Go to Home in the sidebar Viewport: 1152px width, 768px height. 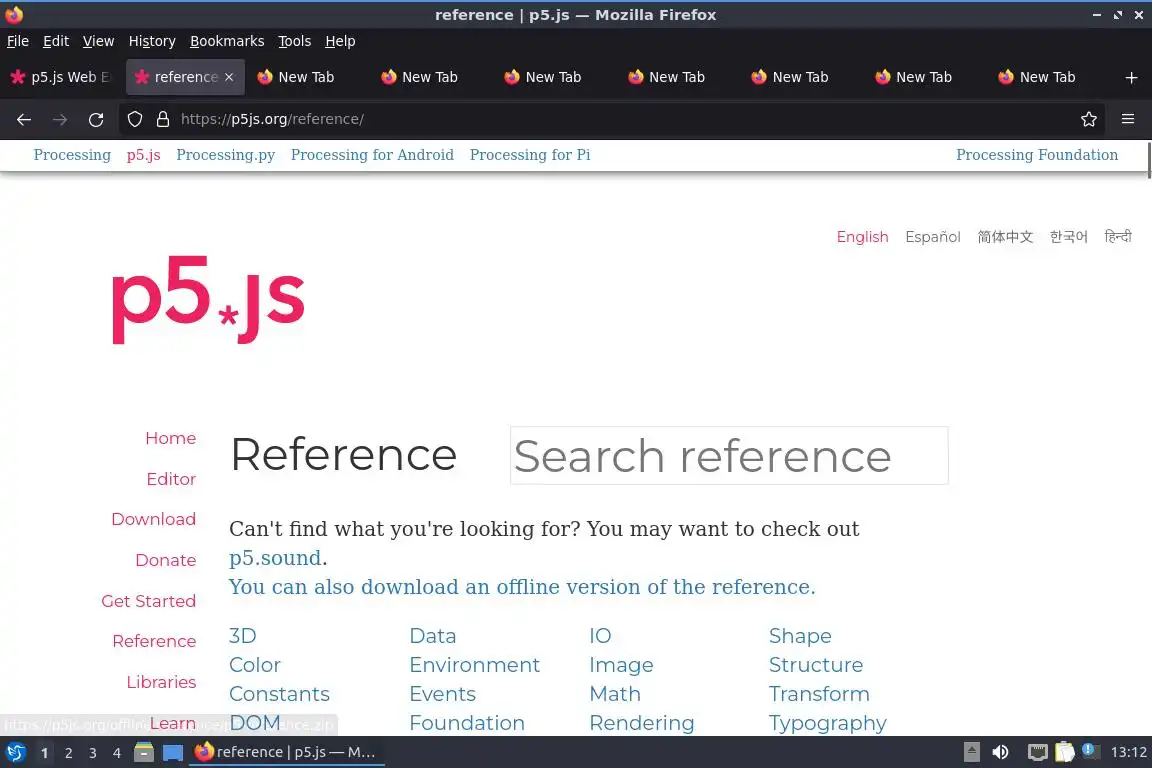pos(170,438)
